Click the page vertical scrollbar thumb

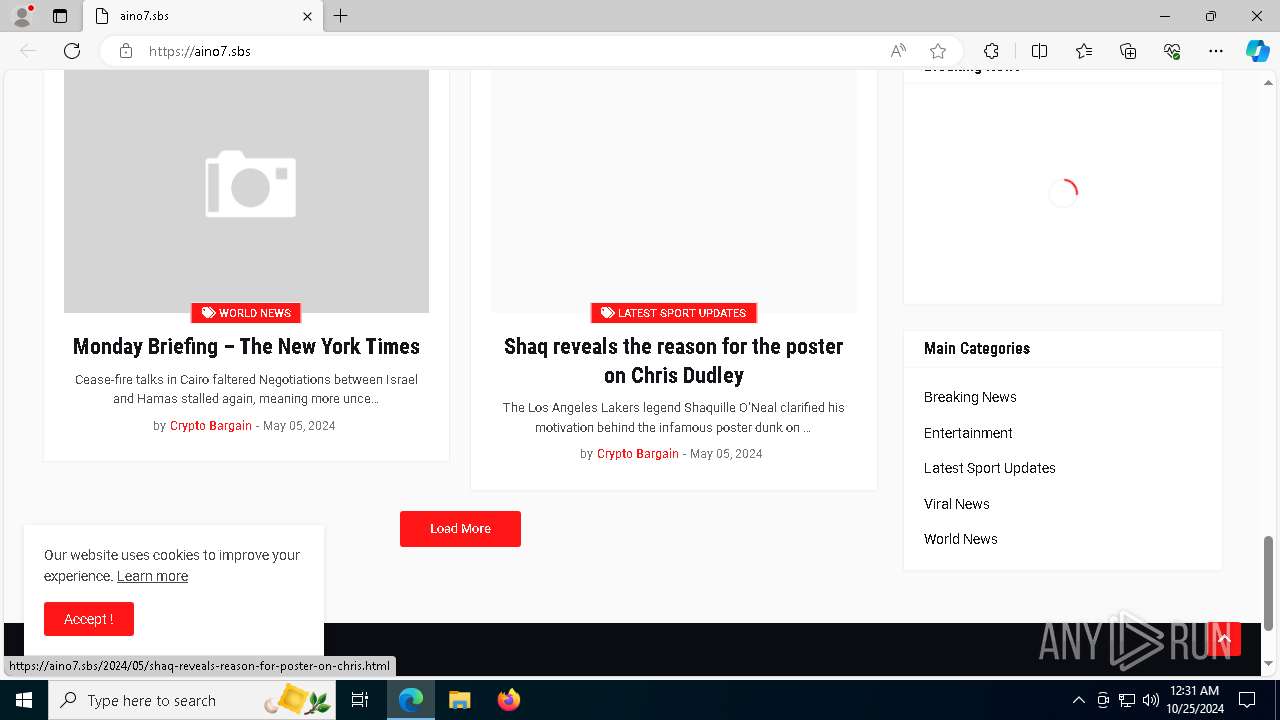1269,583
